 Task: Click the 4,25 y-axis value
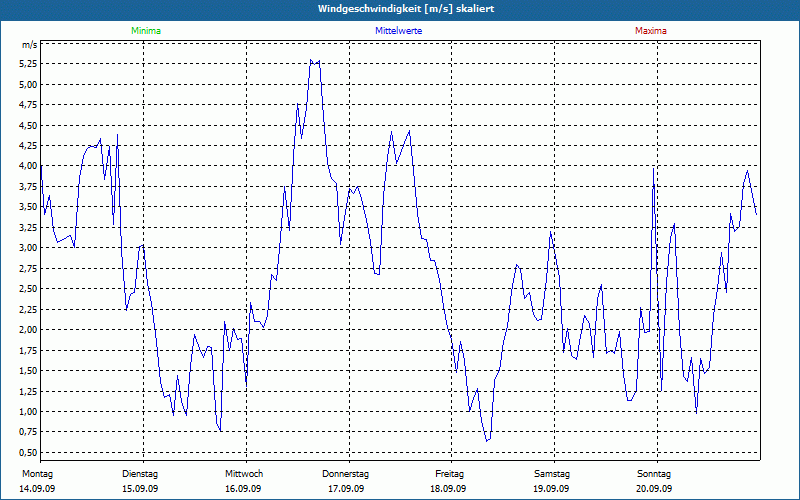click(30, 145)
